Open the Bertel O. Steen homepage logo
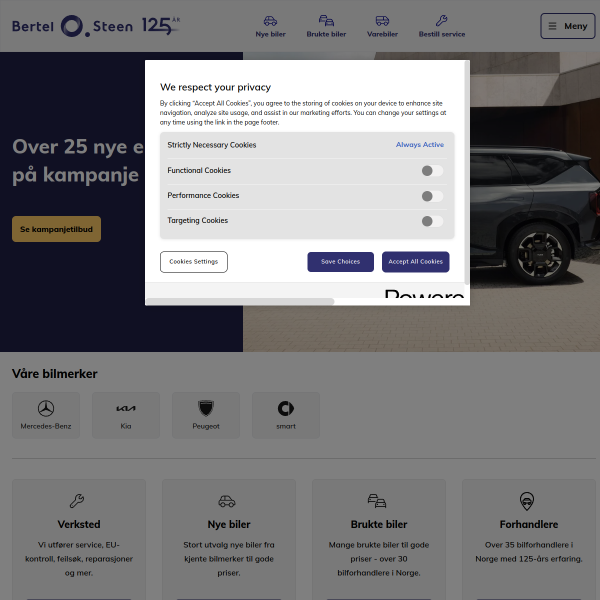The width and height of the screenshot is (600, 600). coord(72,26)
